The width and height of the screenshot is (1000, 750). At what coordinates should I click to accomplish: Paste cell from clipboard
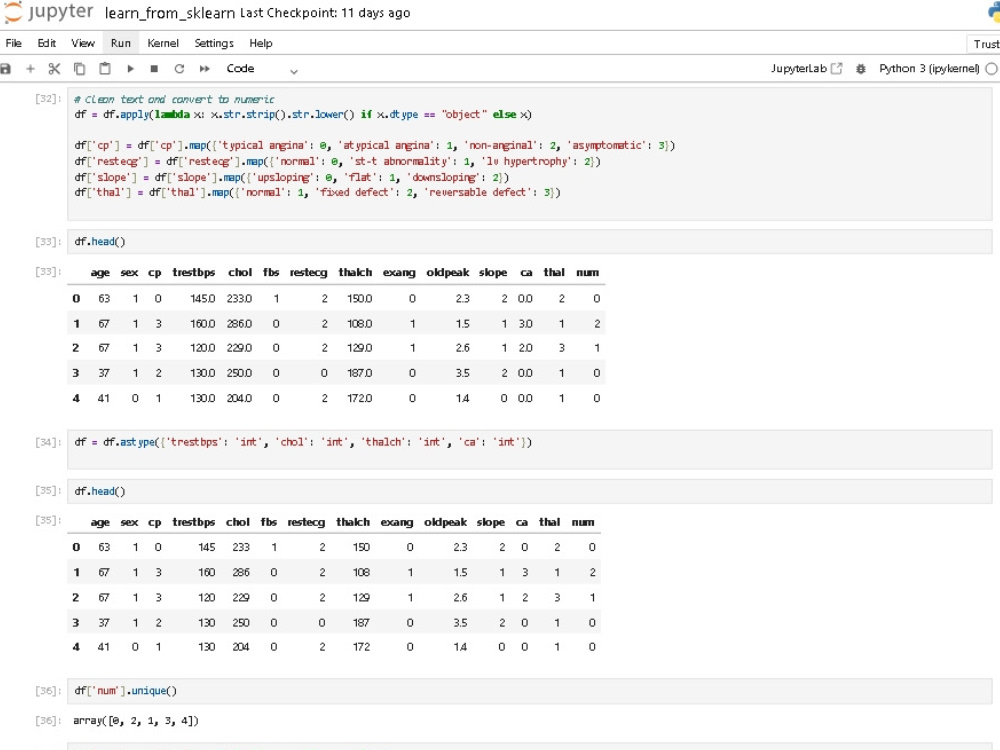105,69
